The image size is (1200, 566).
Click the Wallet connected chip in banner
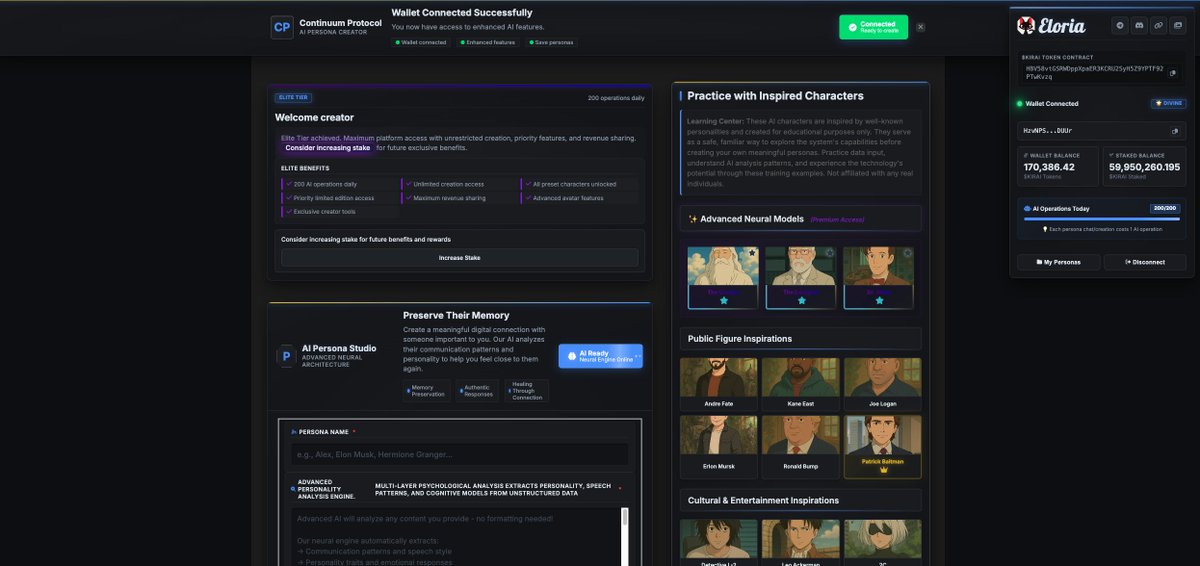click(422, 42)
